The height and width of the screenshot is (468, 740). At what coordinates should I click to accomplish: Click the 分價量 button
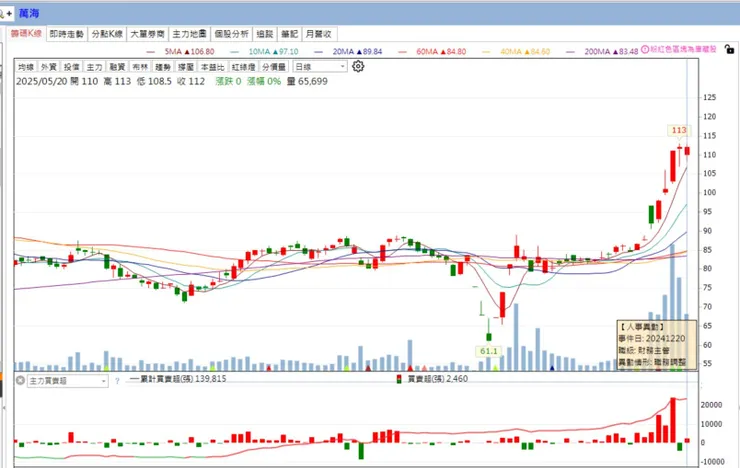tap(274, 67)
